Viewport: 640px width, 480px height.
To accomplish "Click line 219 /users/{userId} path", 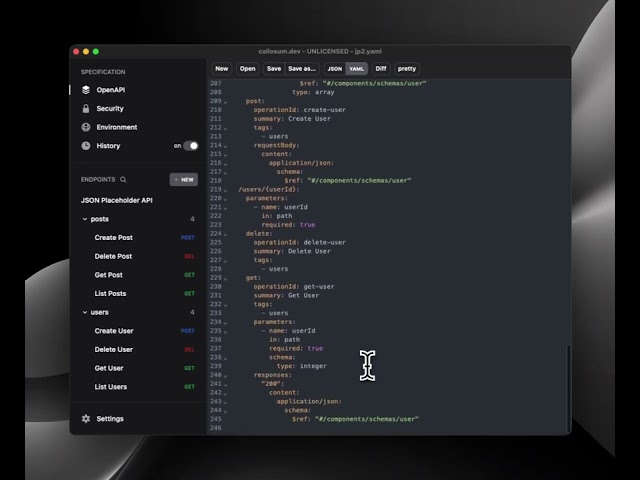I will coord(269,189).
